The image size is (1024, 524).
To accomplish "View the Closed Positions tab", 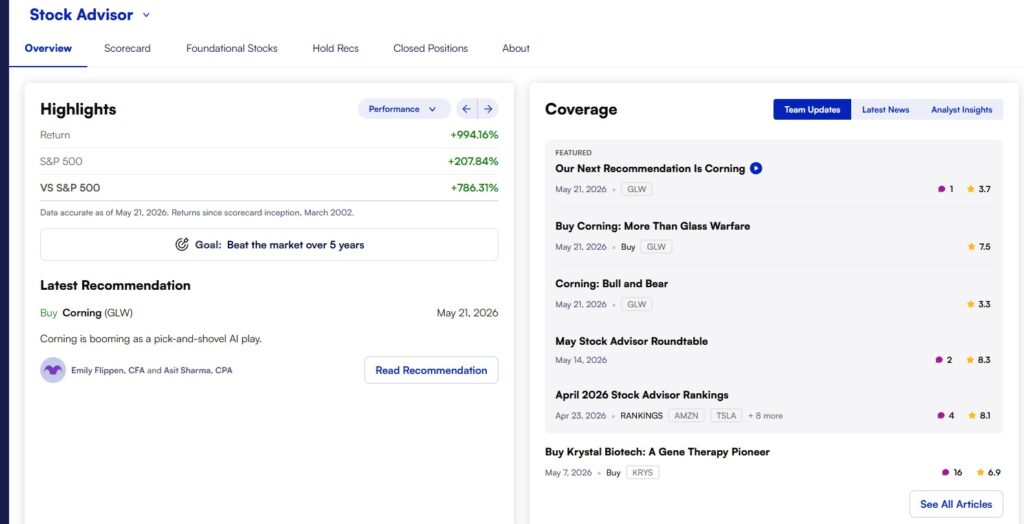I will pos(430,48).
